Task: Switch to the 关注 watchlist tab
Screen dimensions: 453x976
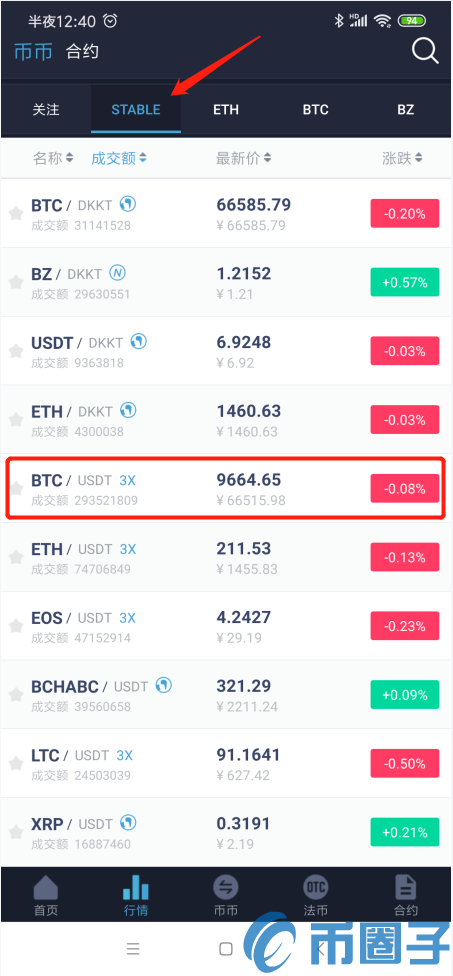Action: click(x=46, y=110)
